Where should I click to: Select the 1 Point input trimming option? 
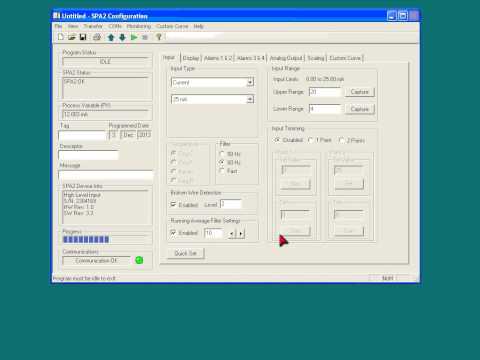[x=310, y=140]
